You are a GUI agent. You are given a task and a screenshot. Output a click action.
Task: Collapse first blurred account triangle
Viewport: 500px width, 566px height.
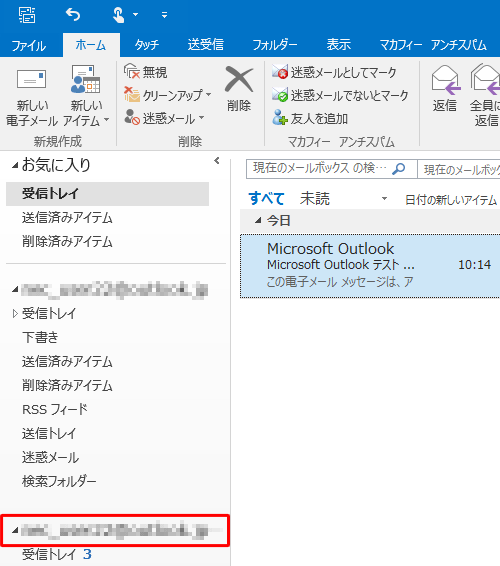[x=15, y=290]
